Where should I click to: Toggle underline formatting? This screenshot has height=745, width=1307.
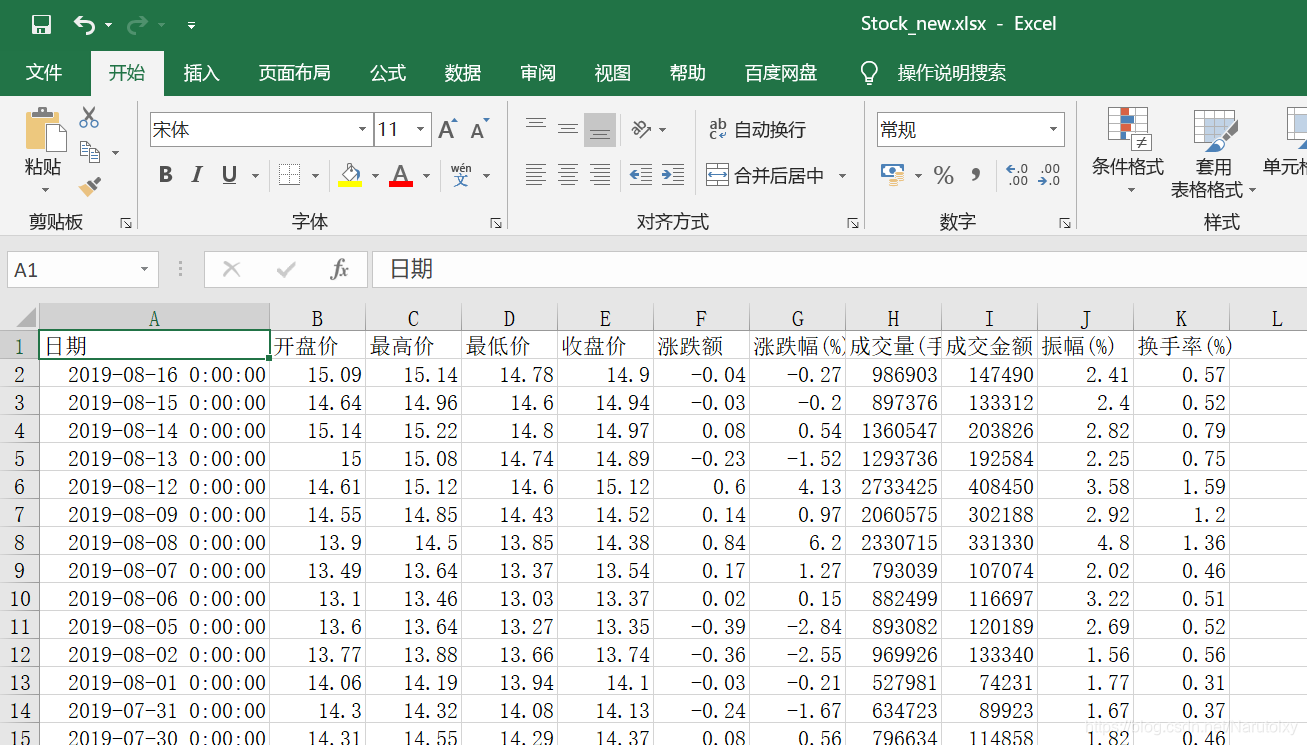coord(229,175)
